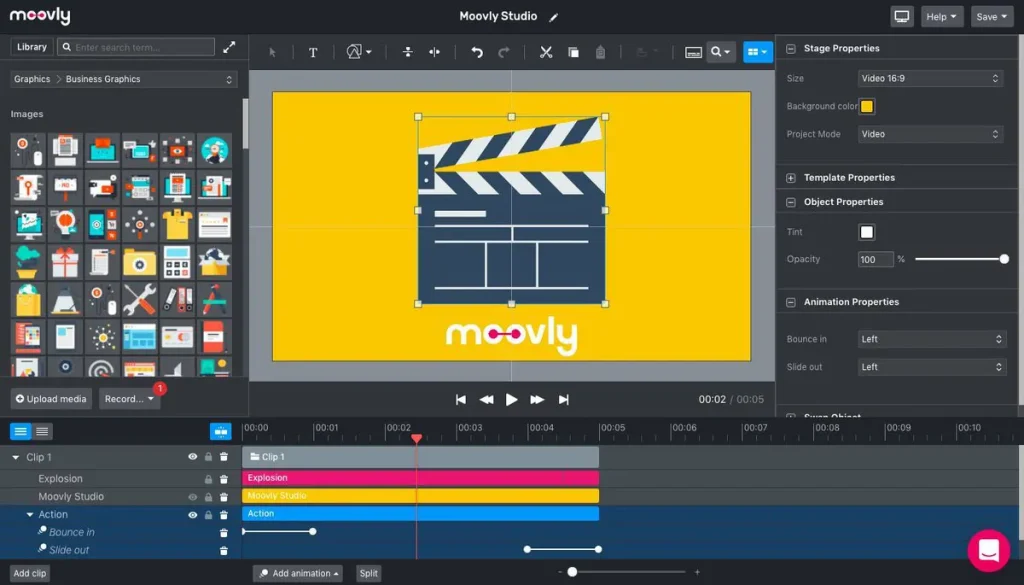Screen dimensions: 1024x585
Task: Play the video
Action: click(511, 400)
